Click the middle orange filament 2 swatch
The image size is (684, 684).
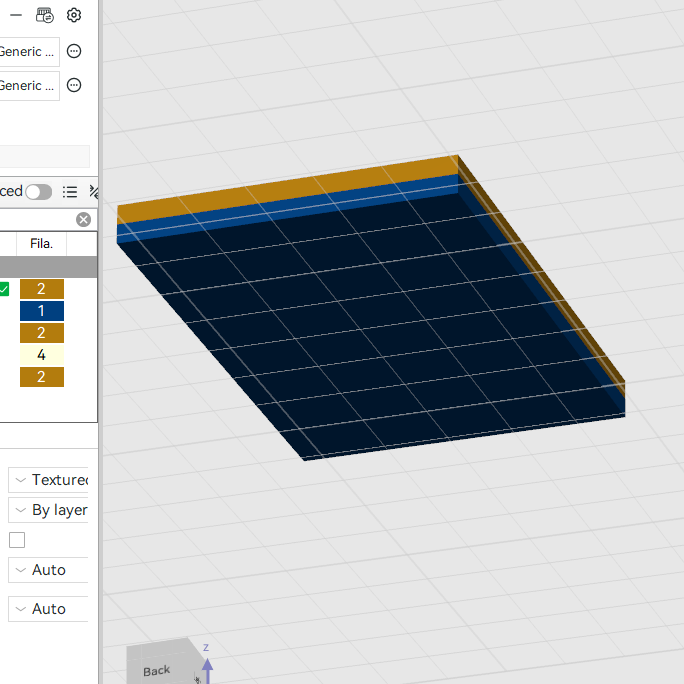(42, 333)
